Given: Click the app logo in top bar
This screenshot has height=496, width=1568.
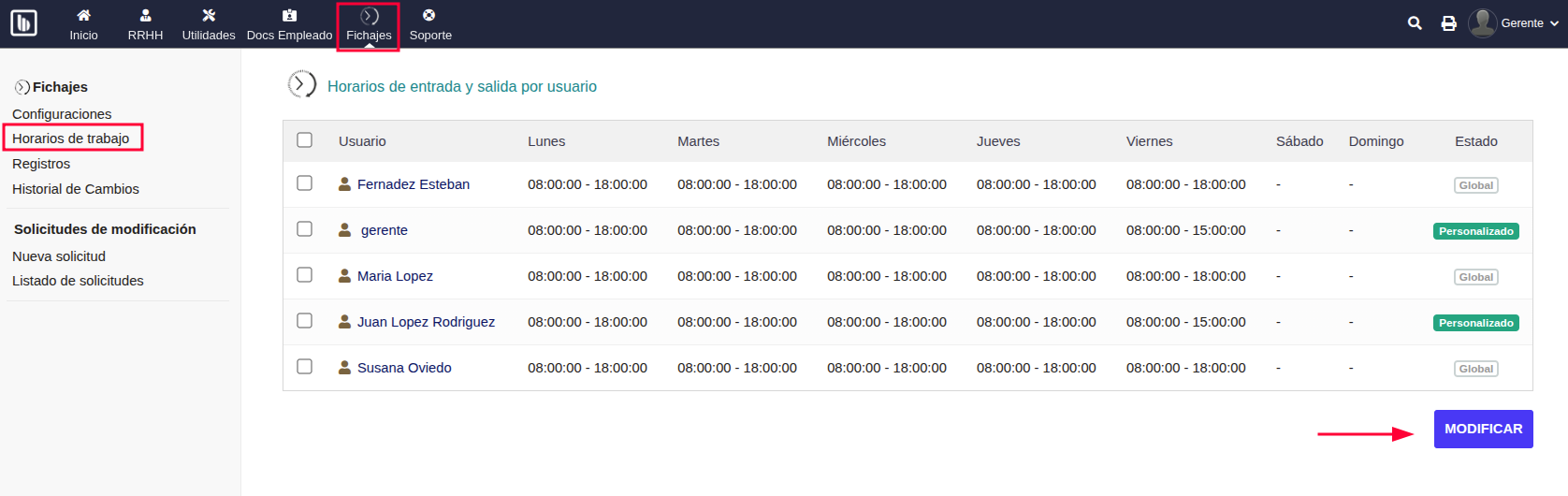Looking at the screenshot, I should click(x=23, y=22).
